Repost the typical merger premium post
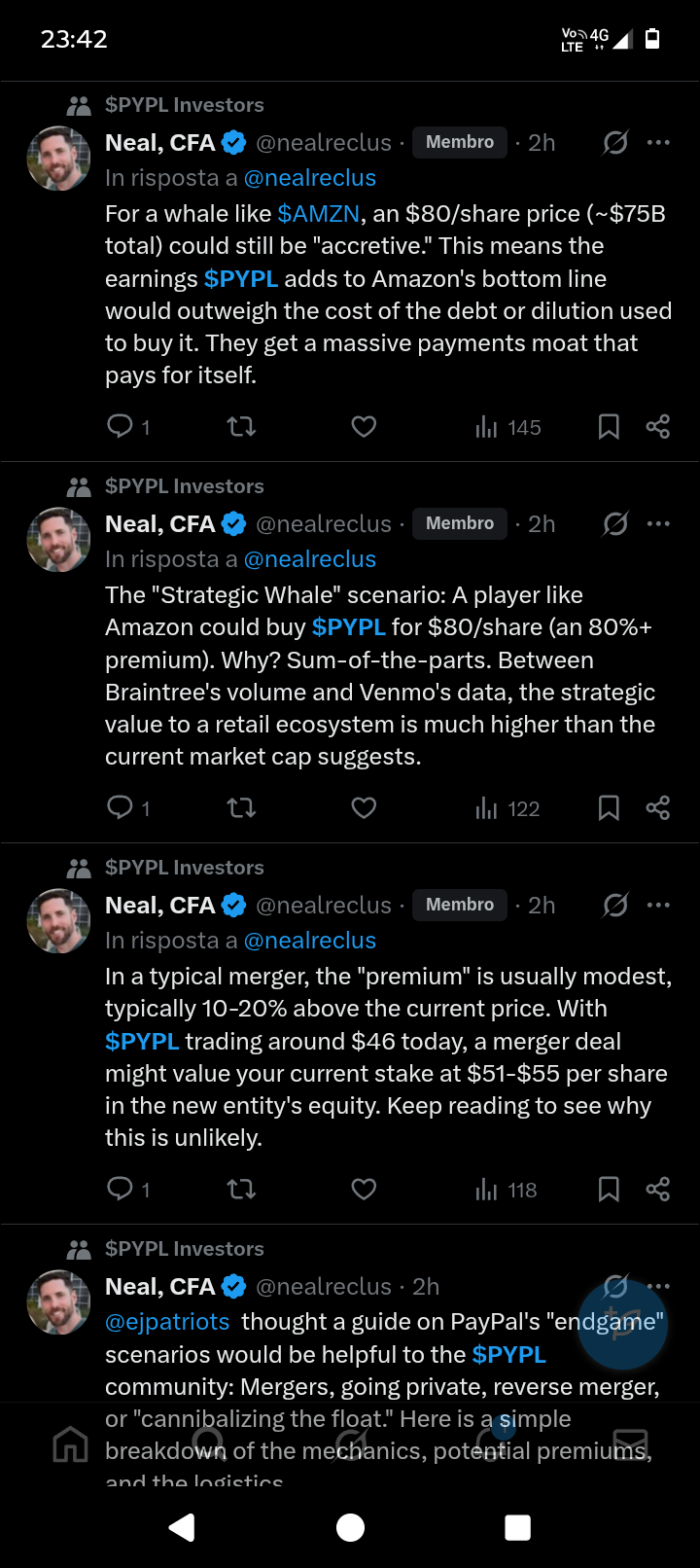 pos(241,1190)
